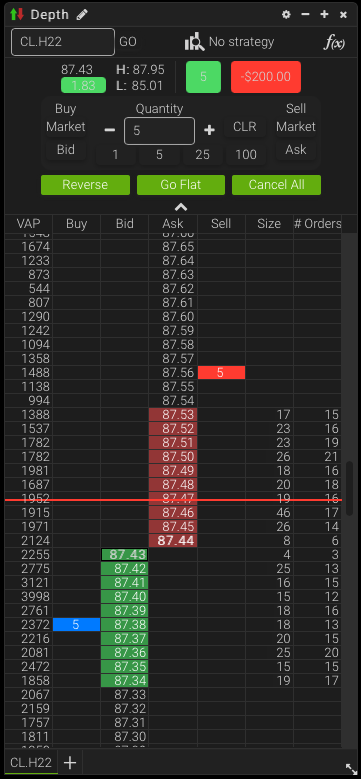Collapse the order panel with up chevron
This screenshot has width=361, height=779.
pos(181,207)
